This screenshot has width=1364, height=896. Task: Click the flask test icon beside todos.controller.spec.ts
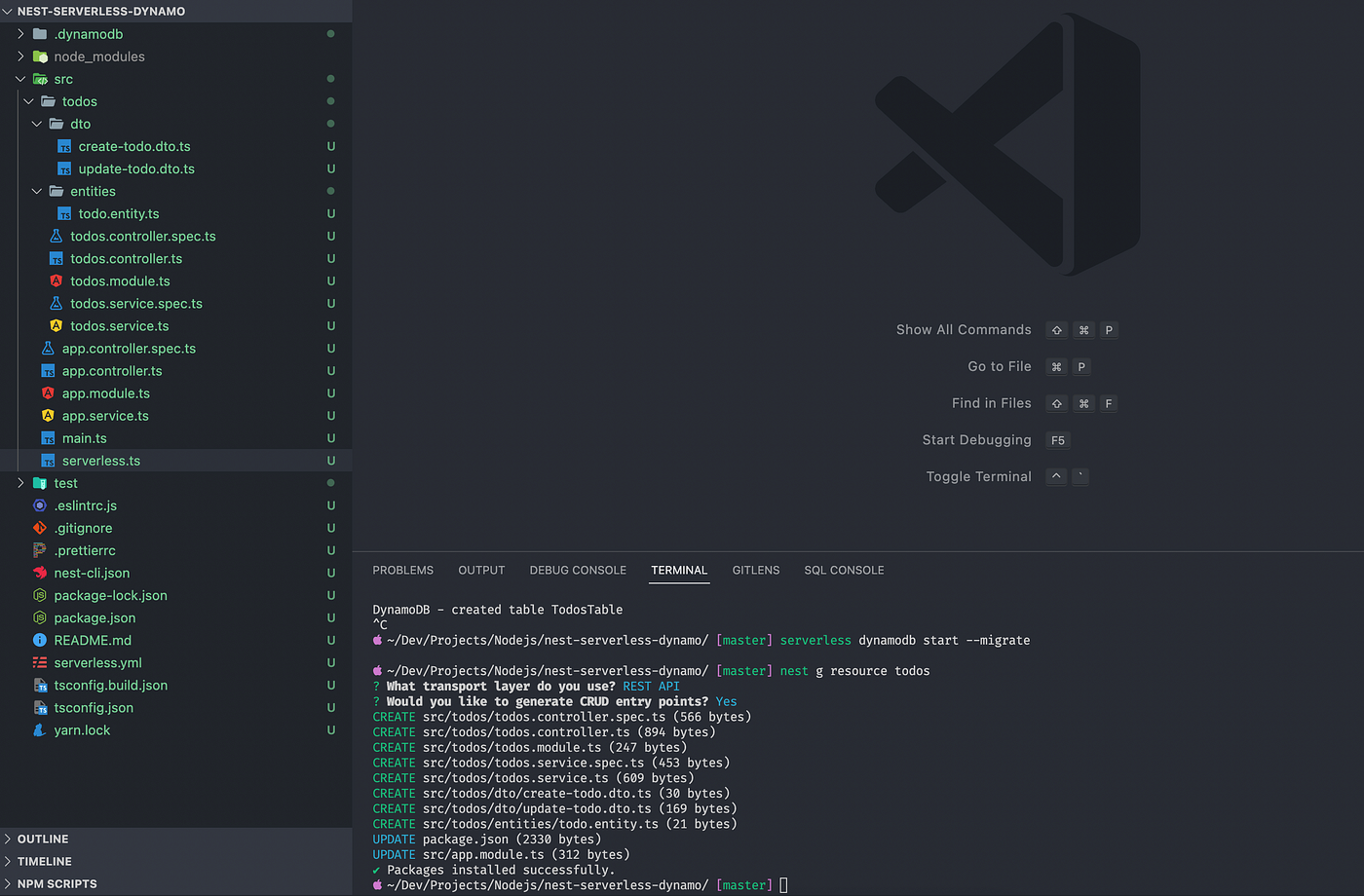[x=56, y=236]
